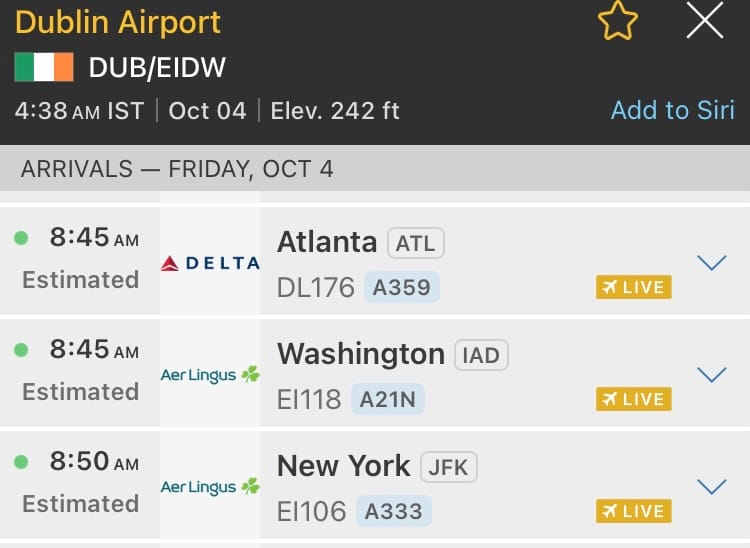Tap the A21N aircraft type badge
This screenshot has width=750, height=548.
coord(392,400)
